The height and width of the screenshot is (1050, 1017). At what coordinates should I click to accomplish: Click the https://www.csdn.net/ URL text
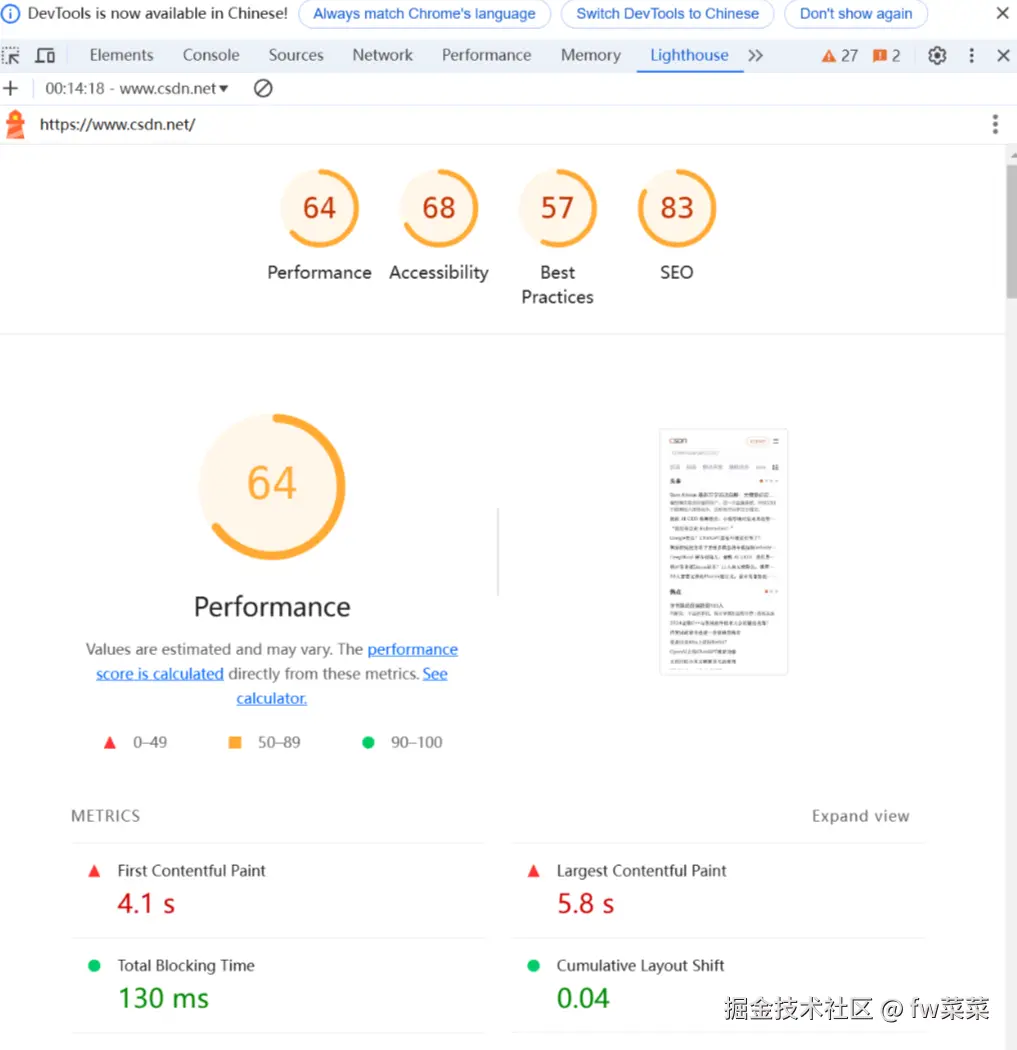[117, 125]
